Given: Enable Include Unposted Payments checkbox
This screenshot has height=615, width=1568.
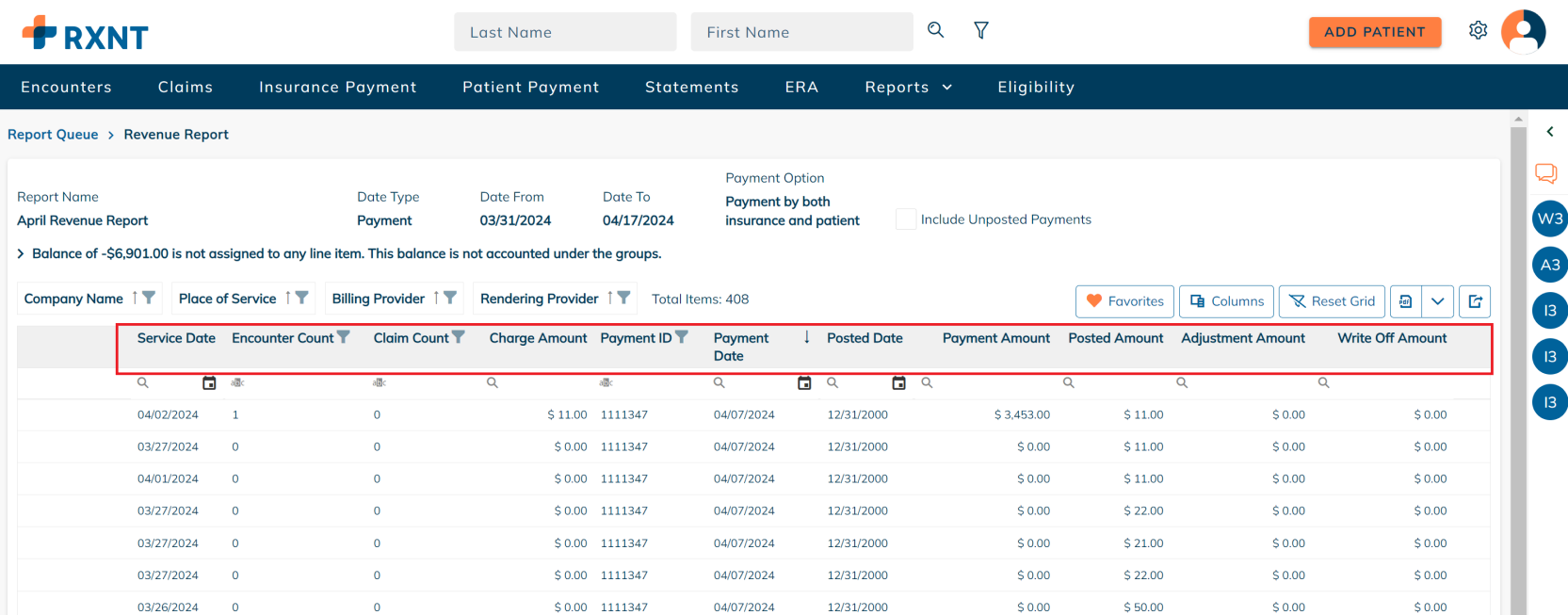Looking at the screenshot, I should click(906, 219).
